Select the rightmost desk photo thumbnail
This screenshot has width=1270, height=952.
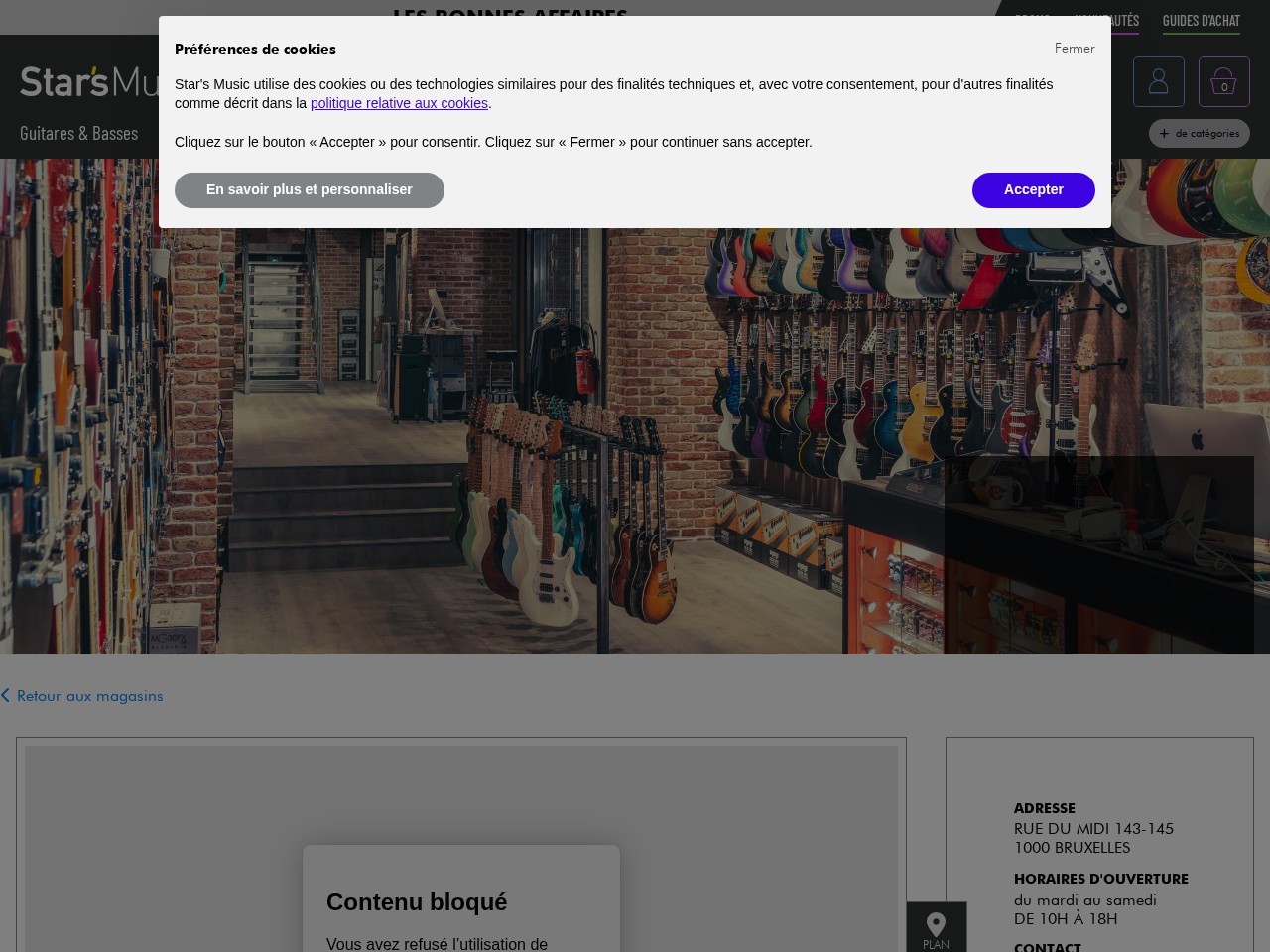(x=1099, y=555)
